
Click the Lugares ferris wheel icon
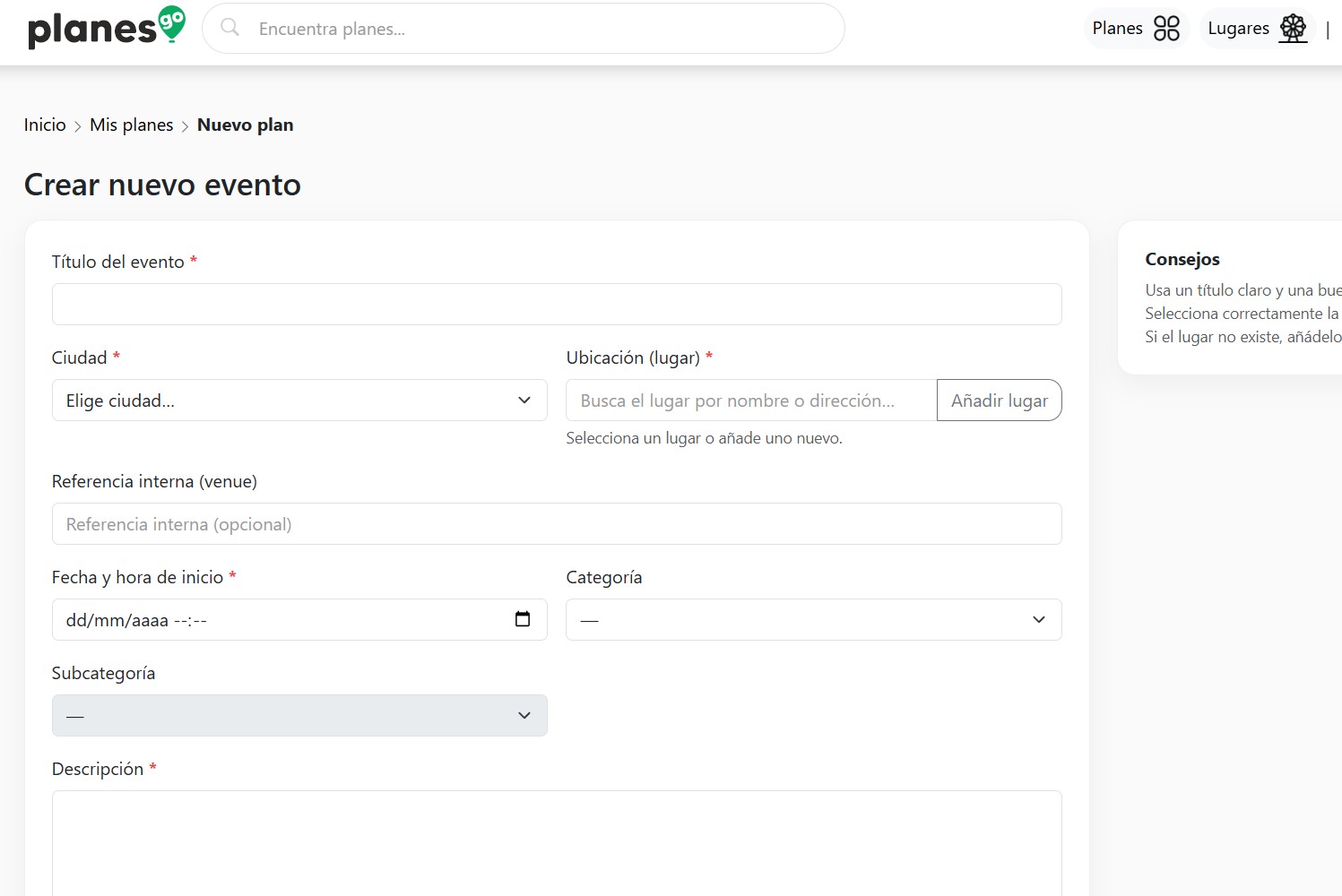(x=1293, y=29)
